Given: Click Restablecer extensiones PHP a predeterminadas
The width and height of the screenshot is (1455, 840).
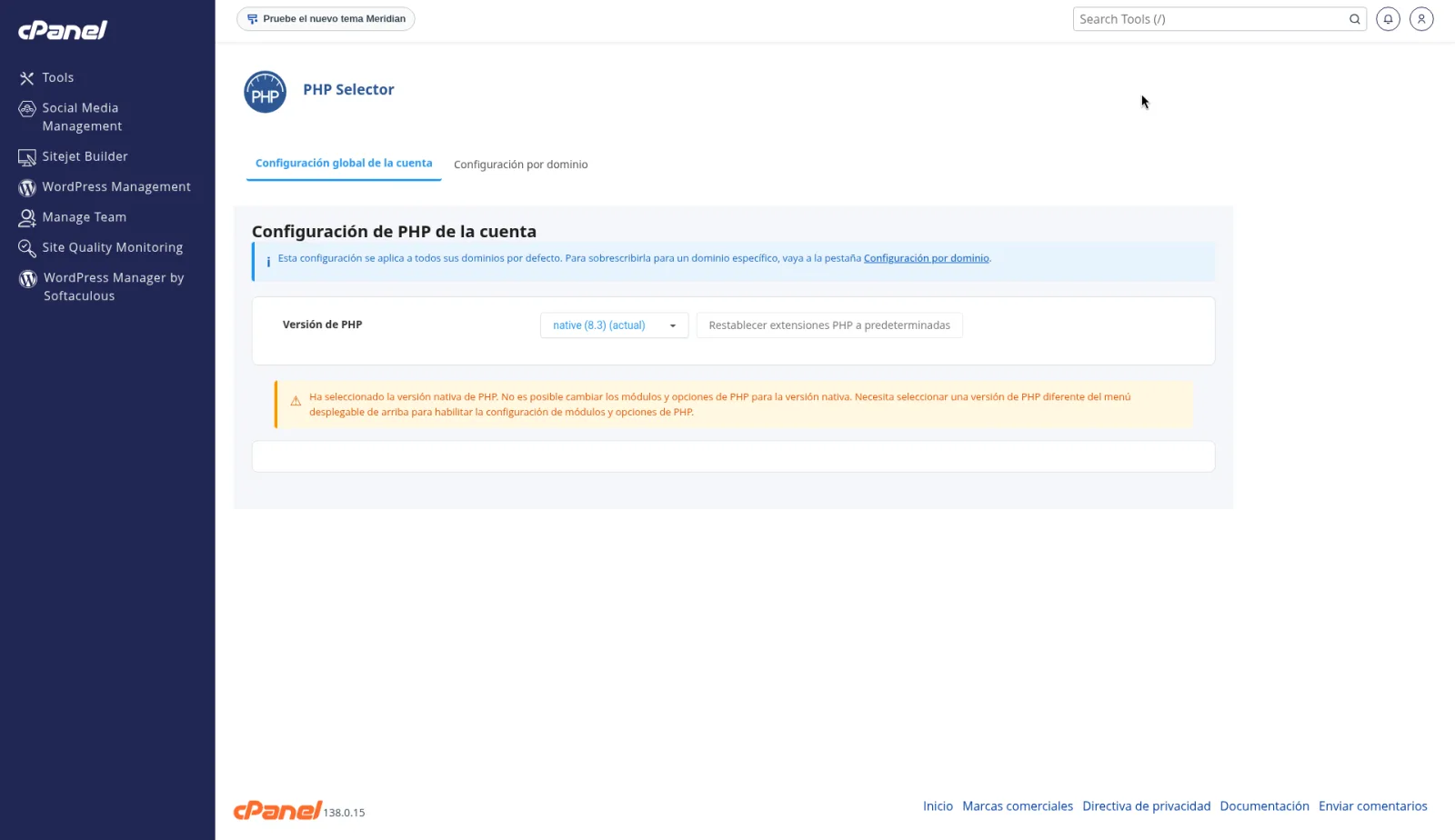Looking at the screenshot, I should click(x=829, y=325).
